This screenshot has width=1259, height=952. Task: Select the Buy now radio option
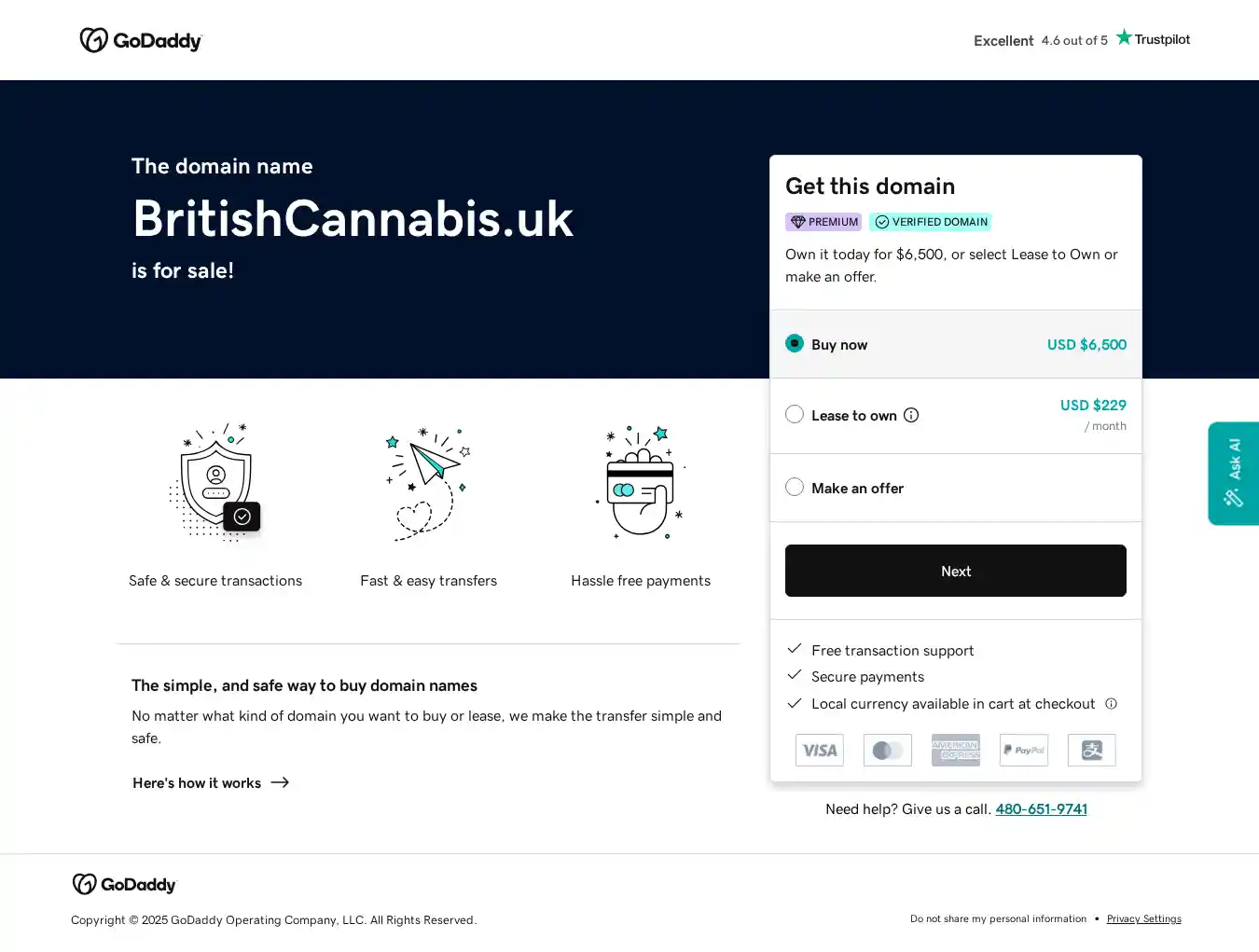(x=795, y=344)
